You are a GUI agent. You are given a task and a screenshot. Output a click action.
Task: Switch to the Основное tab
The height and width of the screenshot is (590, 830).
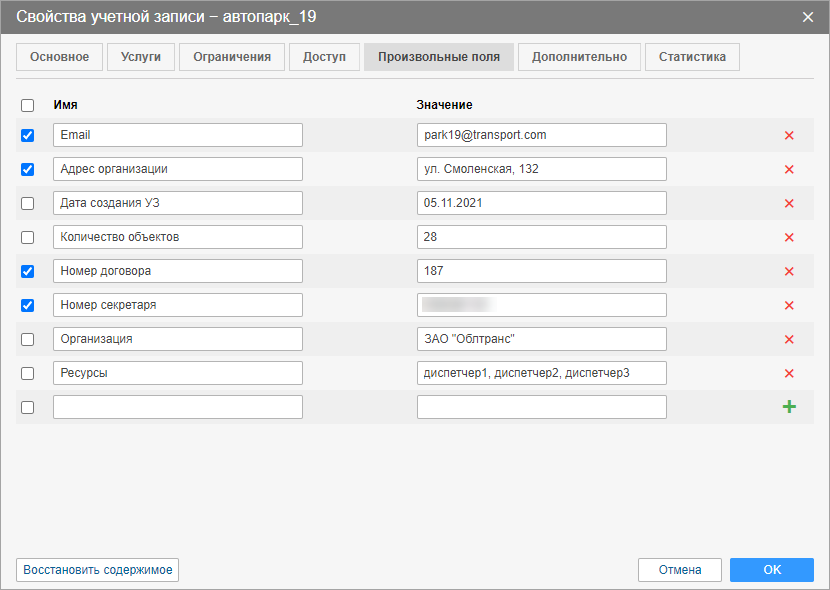(59, 57)
